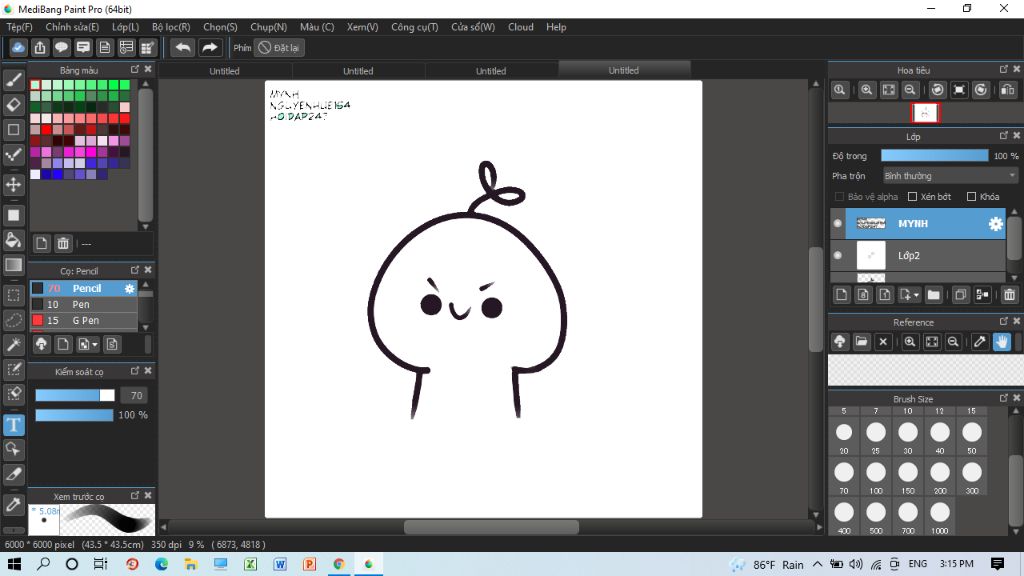Adjust the Độ trong opacity slider

point(935,155)
